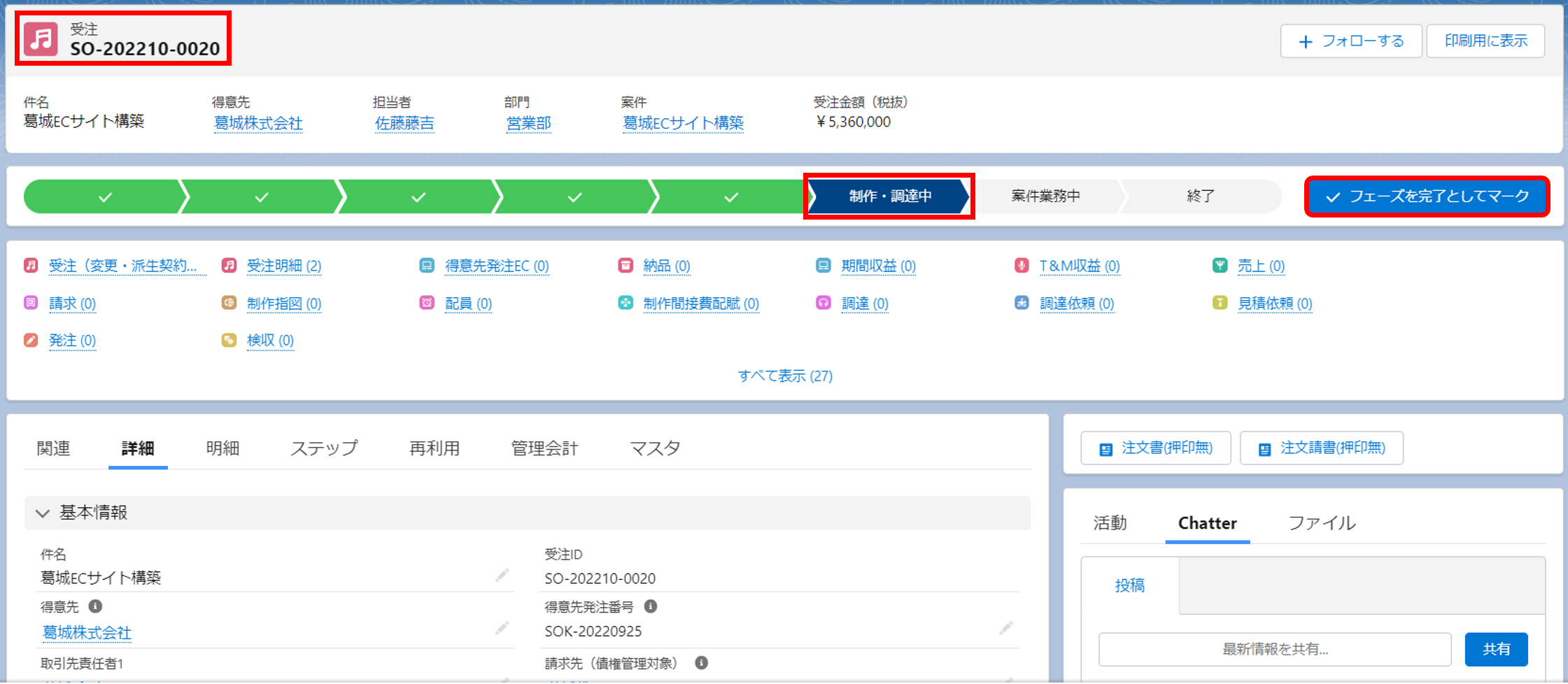Click the 発注 orange pencil icon

click(x=31, y=341)
